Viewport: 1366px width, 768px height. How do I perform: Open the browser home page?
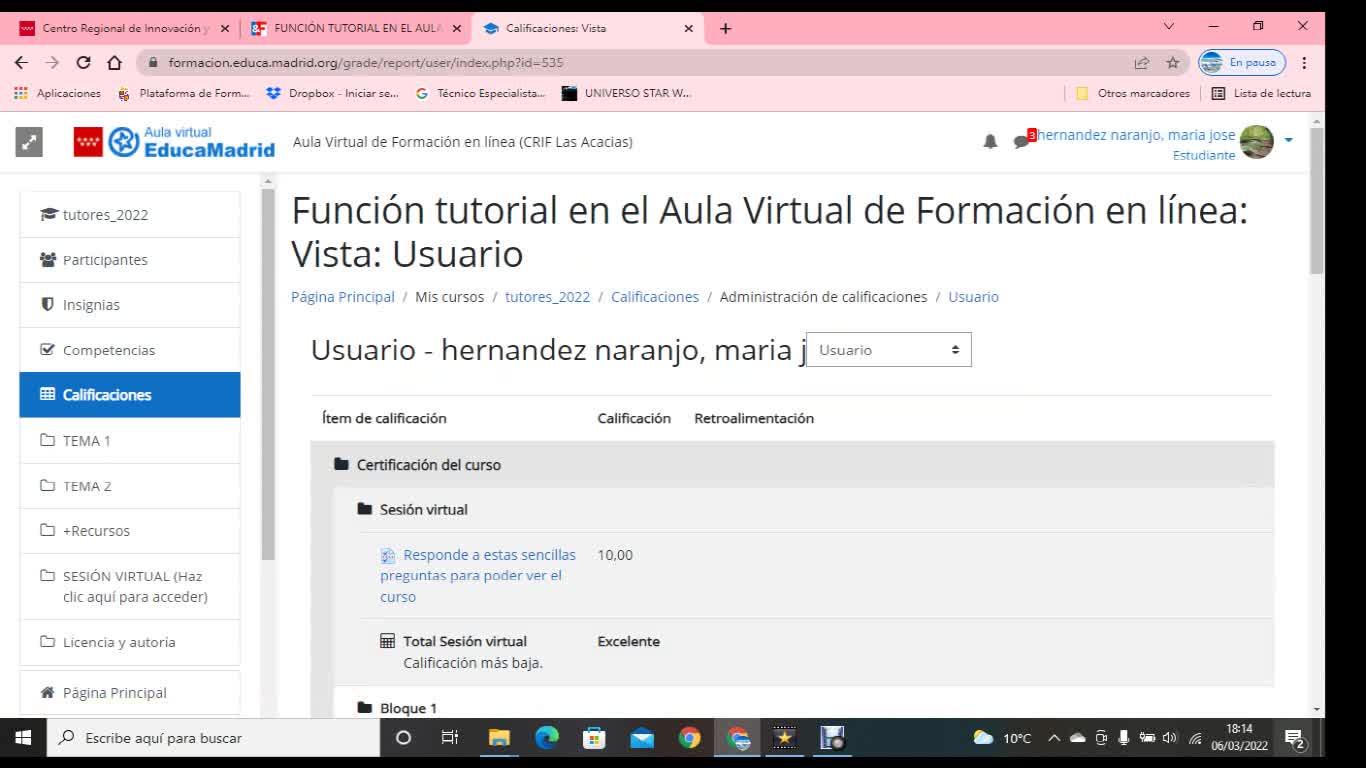pos(114,62)
